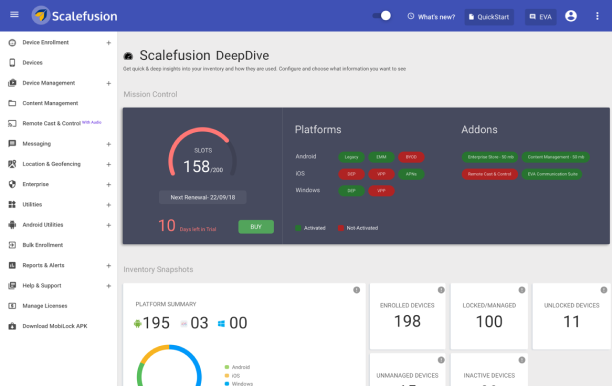Expand the Device Enrollment menu
Screen dimensions: 612x386
[109, 43]
